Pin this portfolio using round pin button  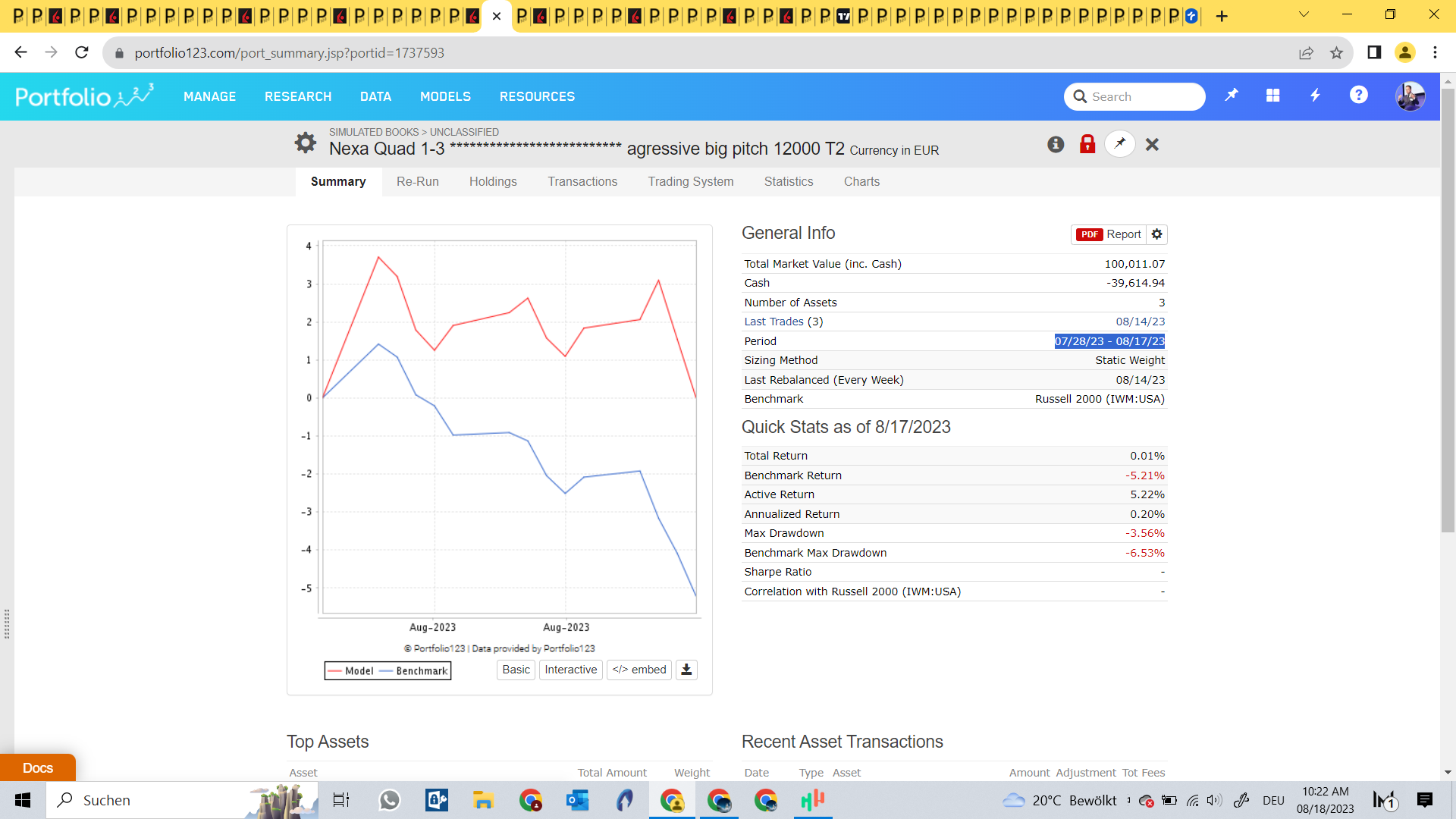pyautogui.click(x=1120, y=144)
